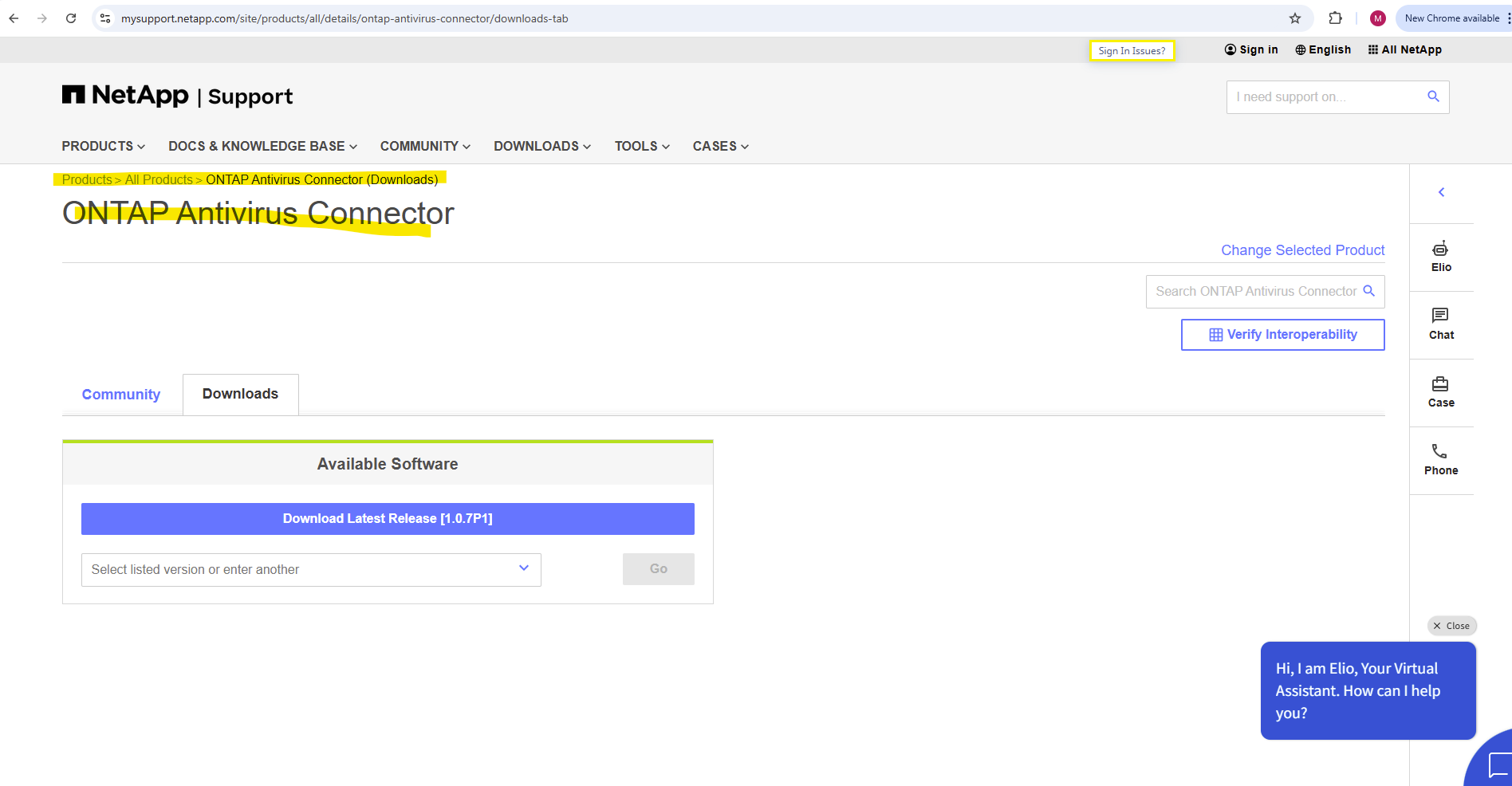The width and height of the screenshot is (1512, 786).
Task: Click the Verify Interoperability button
Action: point(1282,335)
